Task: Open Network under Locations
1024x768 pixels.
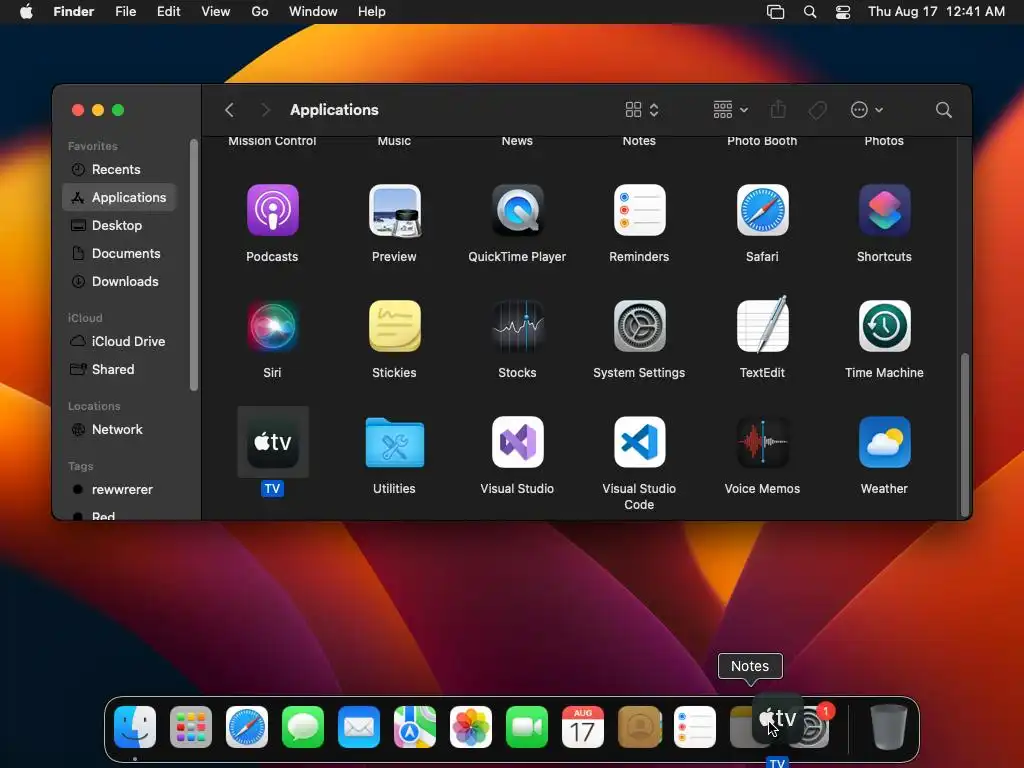Action: 120,430
